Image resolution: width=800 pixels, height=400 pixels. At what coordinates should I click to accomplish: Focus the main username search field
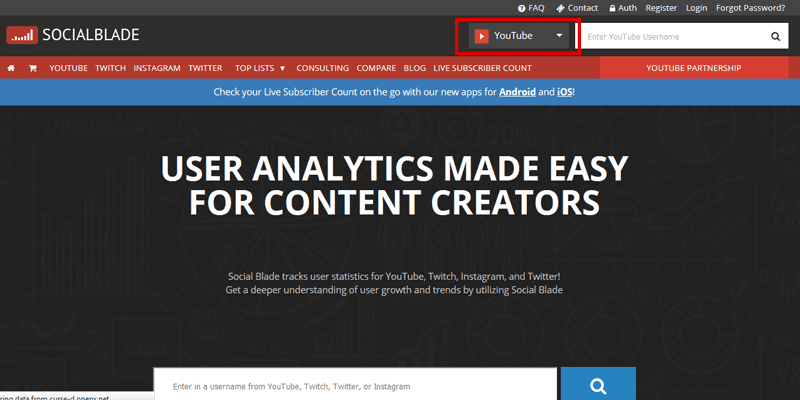355,384
